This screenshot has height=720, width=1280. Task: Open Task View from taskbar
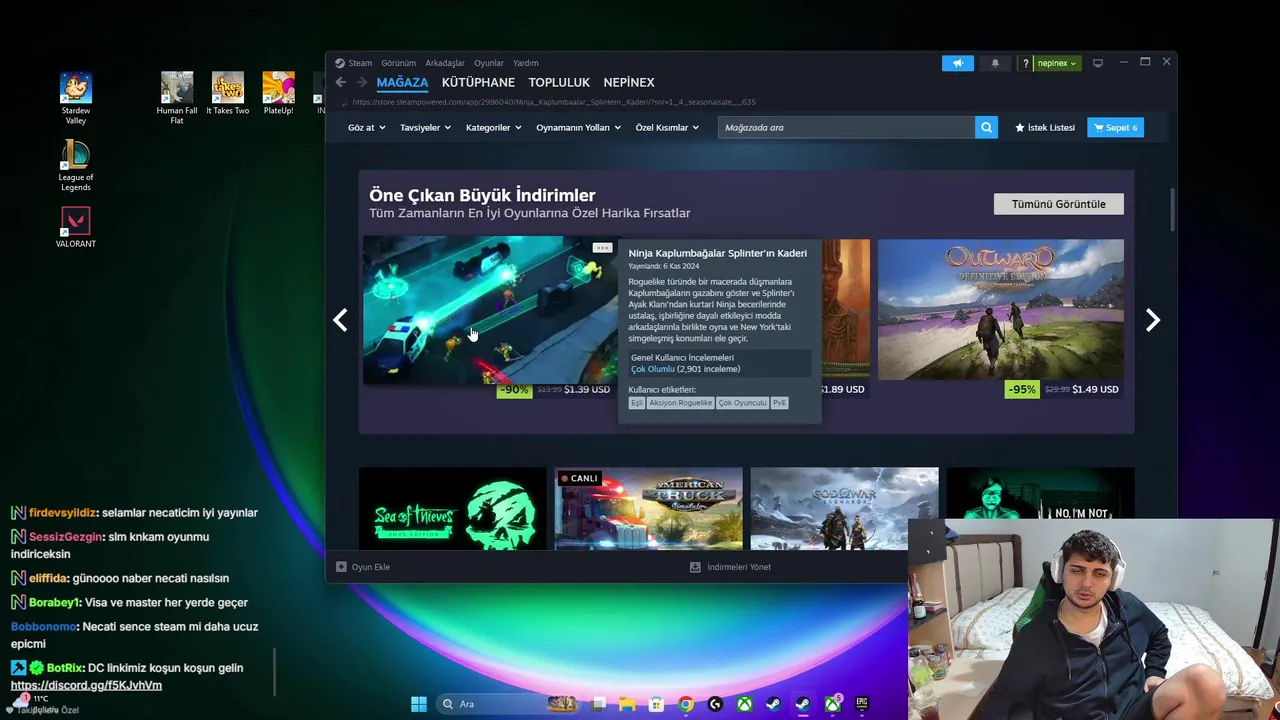[598, 704]
